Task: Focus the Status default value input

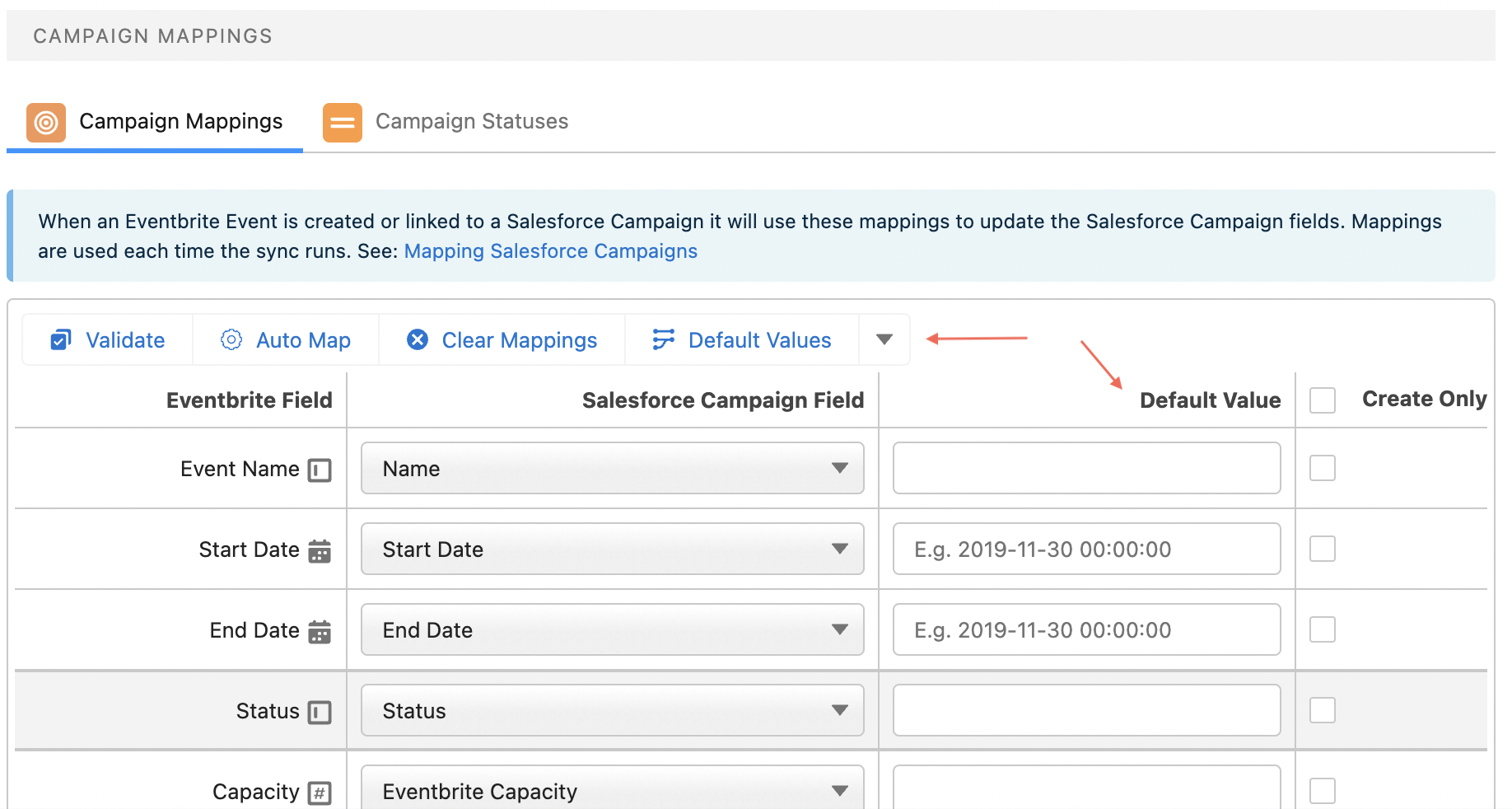Action: tap(1086, 710)
